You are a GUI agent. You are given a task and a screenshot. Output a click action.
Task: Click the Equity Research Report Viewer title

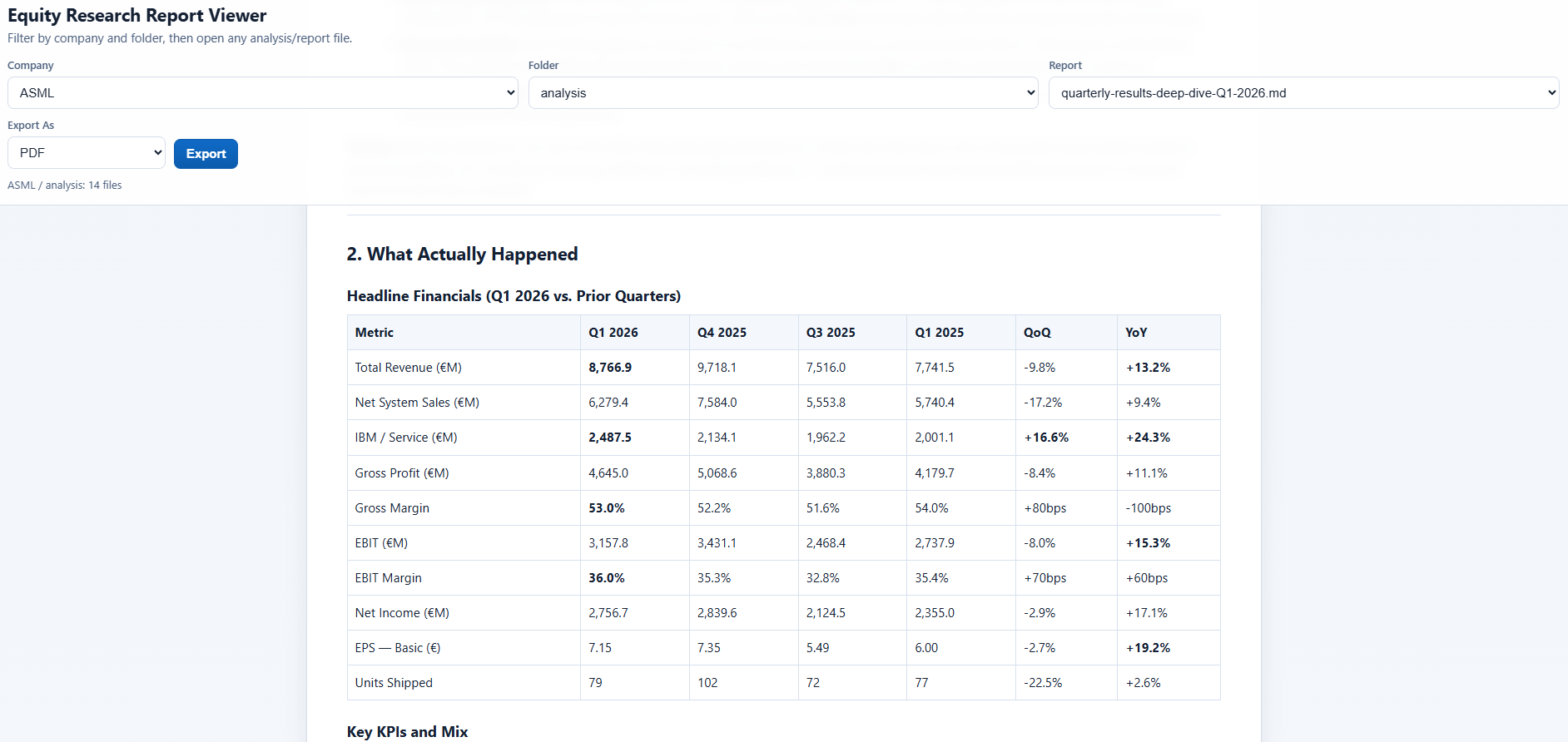(x=137, y=16)
